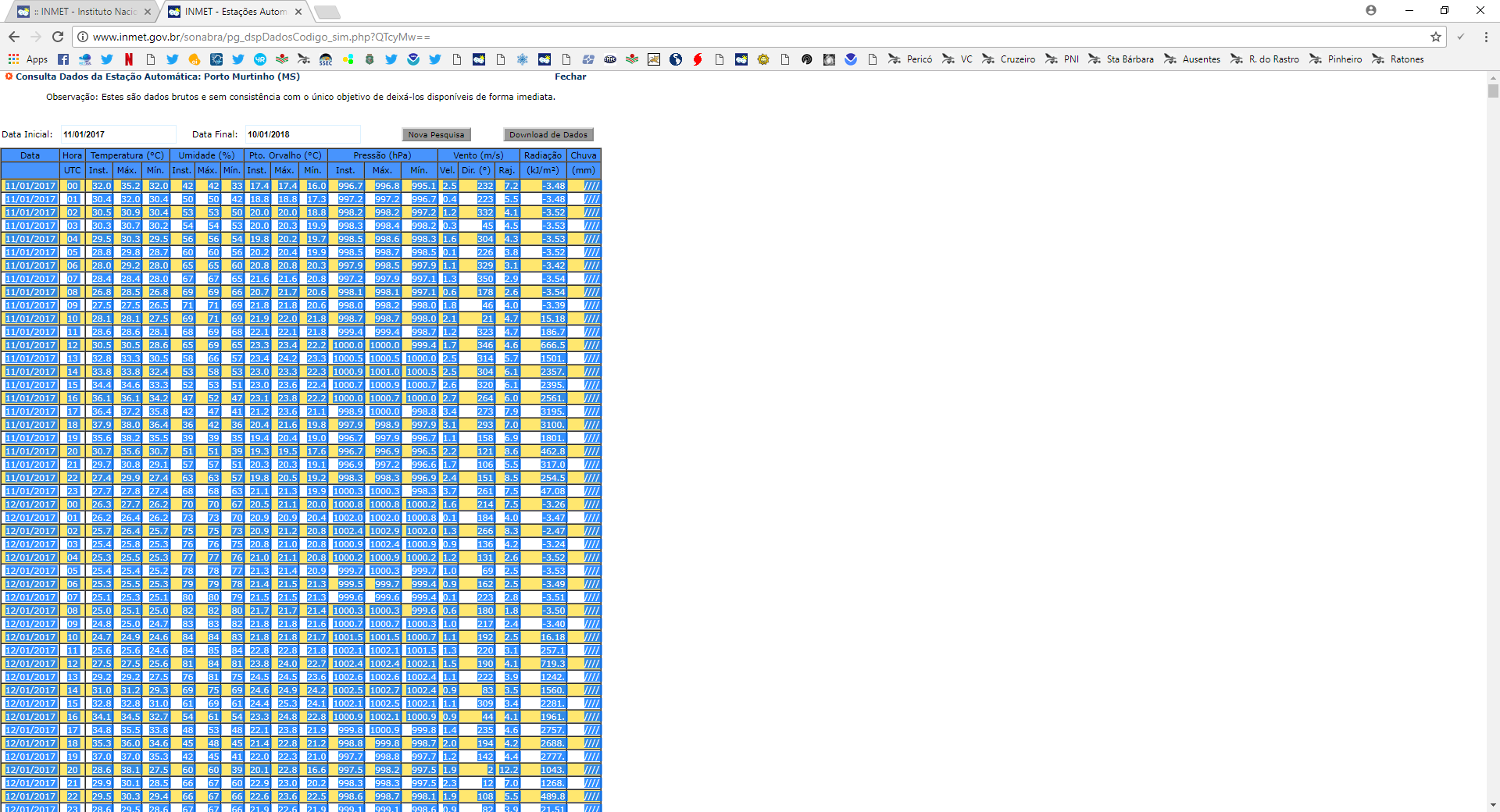Click the station title Porto Murtinho (MS)
The image size is (1500, 812).
point(252,77)
